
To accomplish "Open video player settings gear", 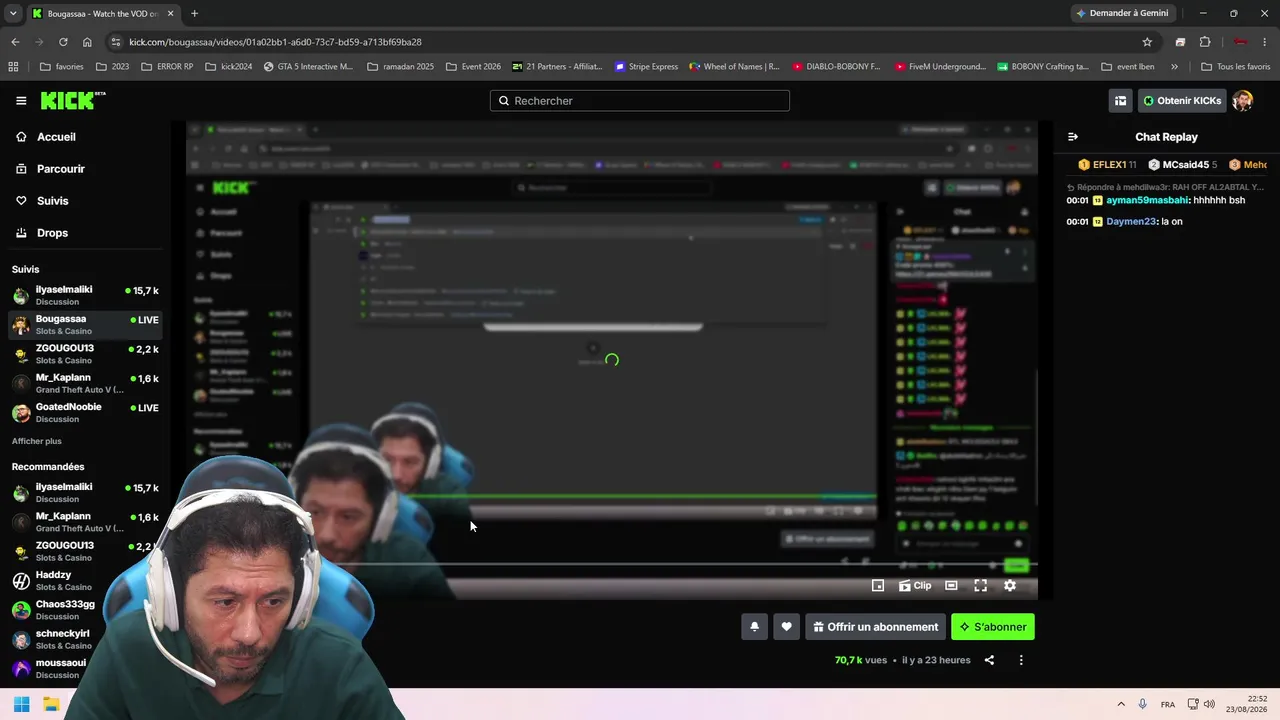I will click(x=1010, y=586).
